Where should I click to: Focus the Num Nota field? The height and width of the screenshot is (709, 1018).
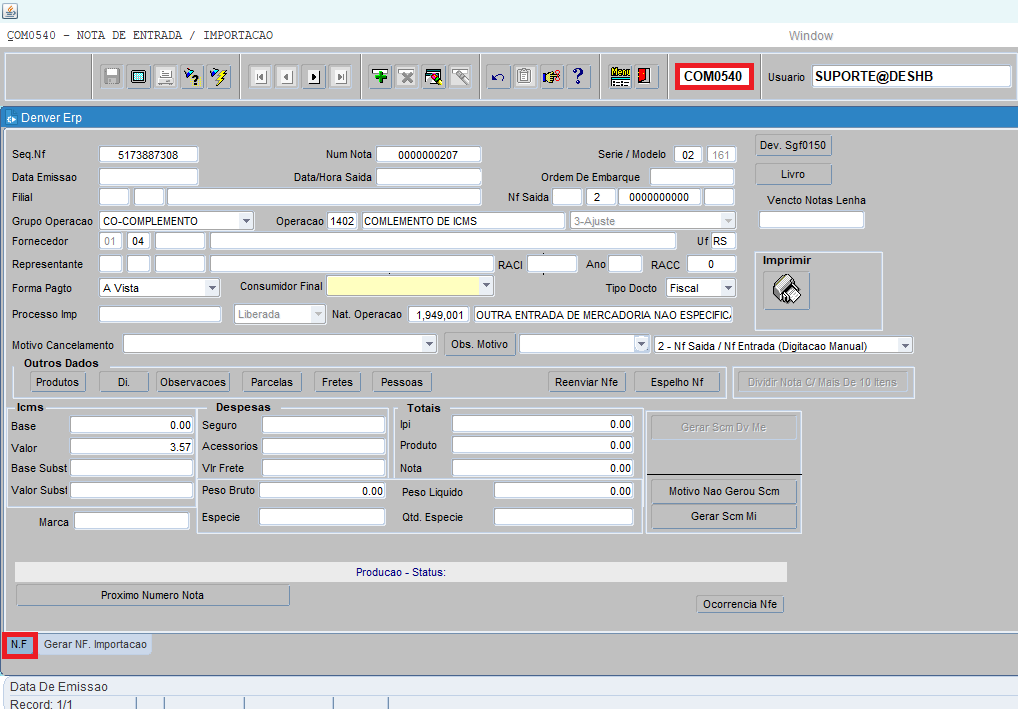coord(428,155)
